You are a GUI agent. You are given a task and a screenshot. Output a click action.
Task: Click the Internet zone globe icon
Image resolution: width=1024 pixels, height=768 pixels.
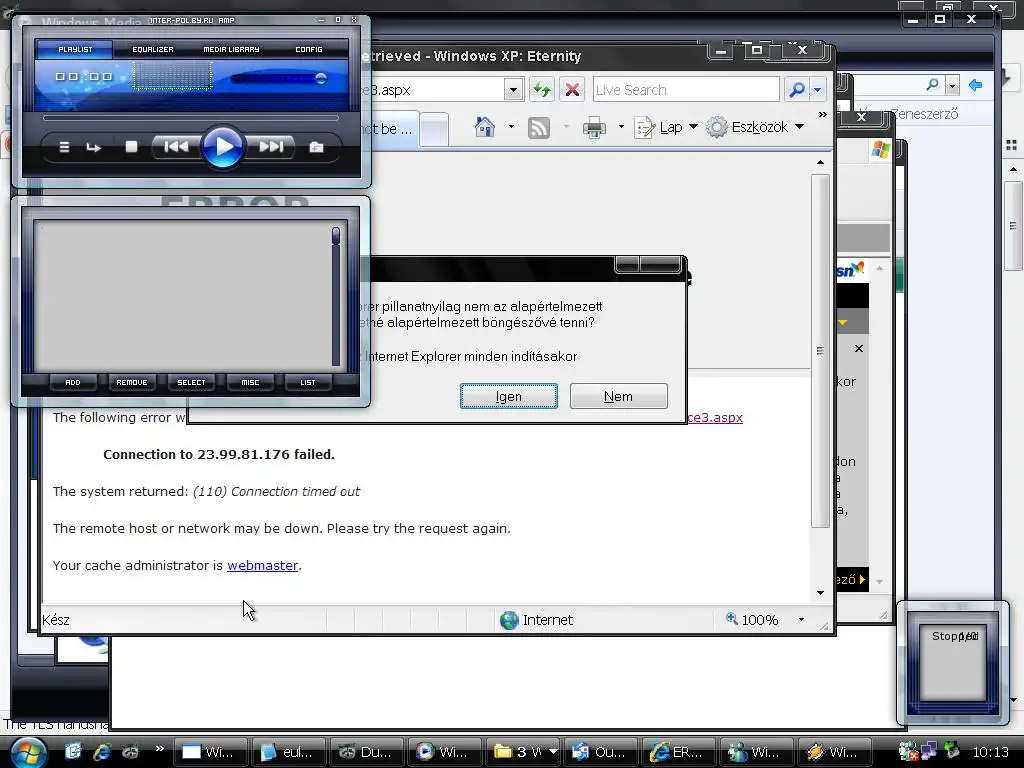509,620
